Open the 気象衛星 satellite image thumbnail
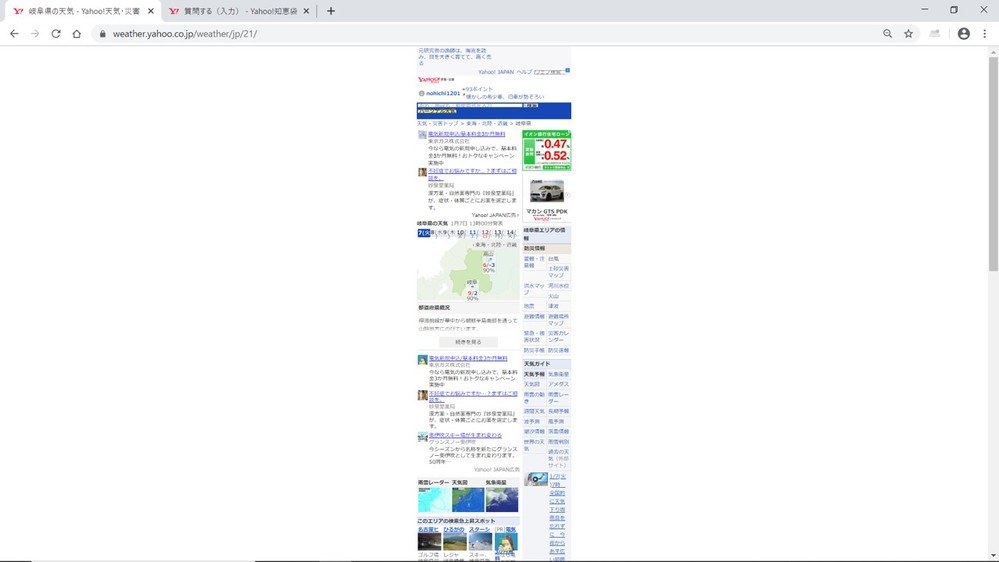This screenshot has width=999, height=562. (502, 499)
